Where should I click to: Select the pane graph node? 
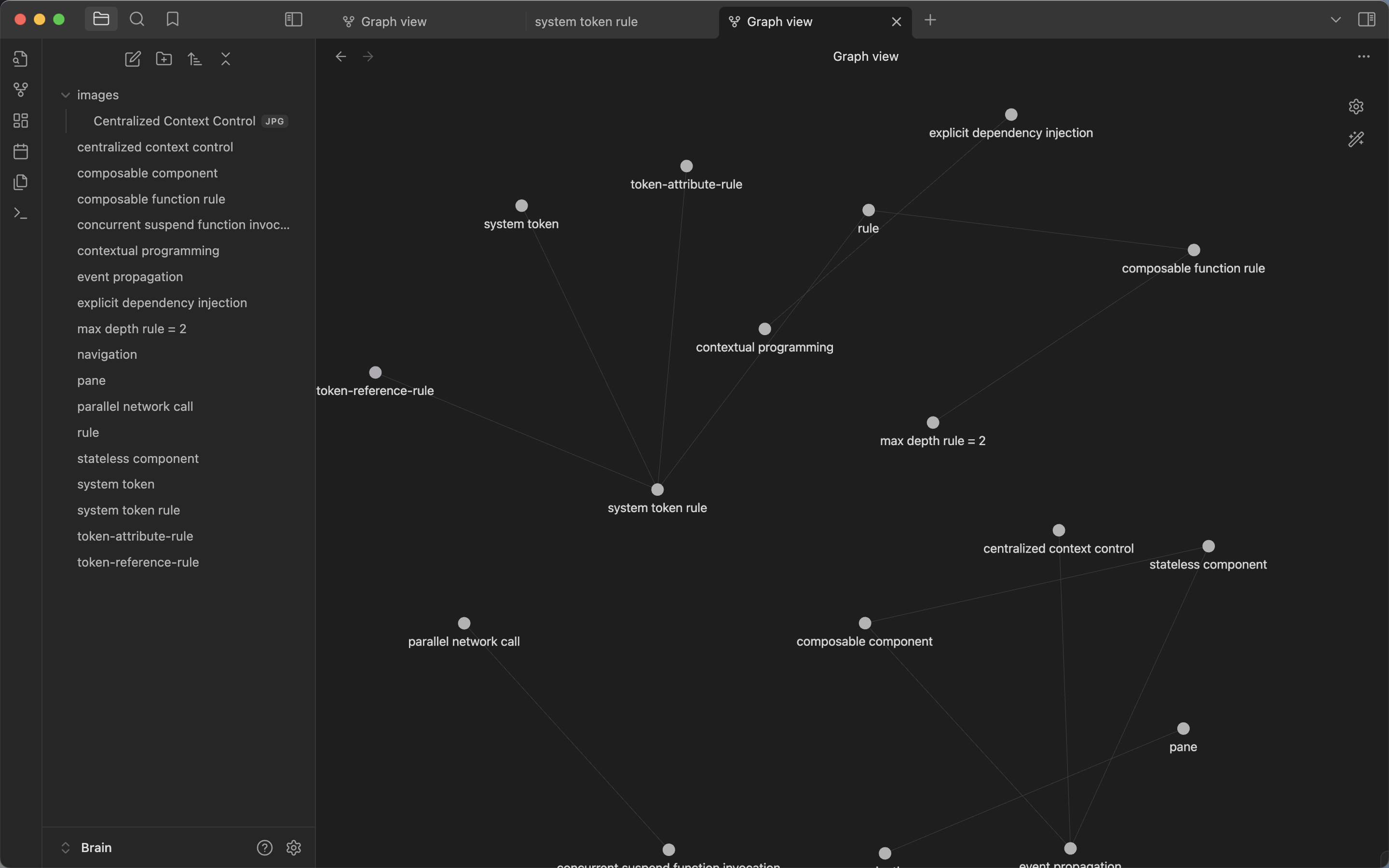coord(1184,729)
